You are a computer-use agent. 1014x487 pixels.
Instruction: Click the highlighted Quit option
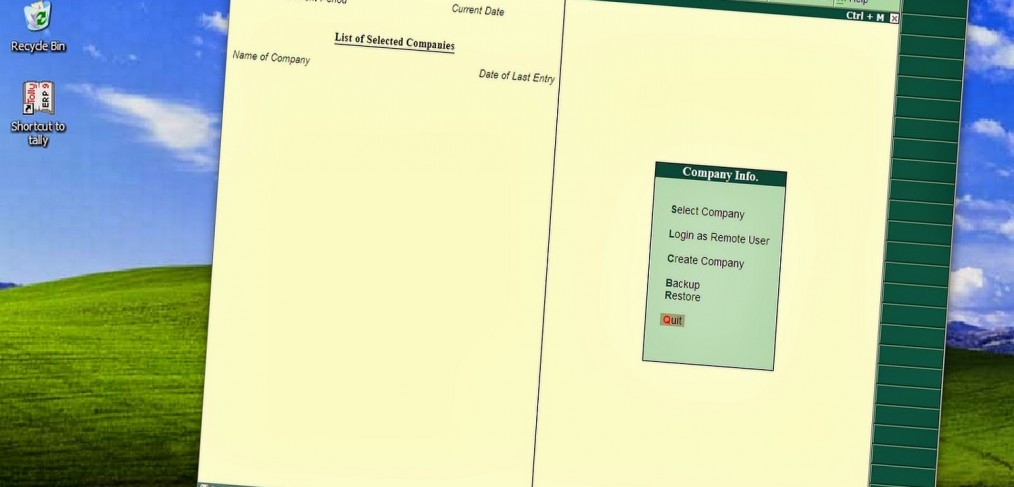point(672,320)
